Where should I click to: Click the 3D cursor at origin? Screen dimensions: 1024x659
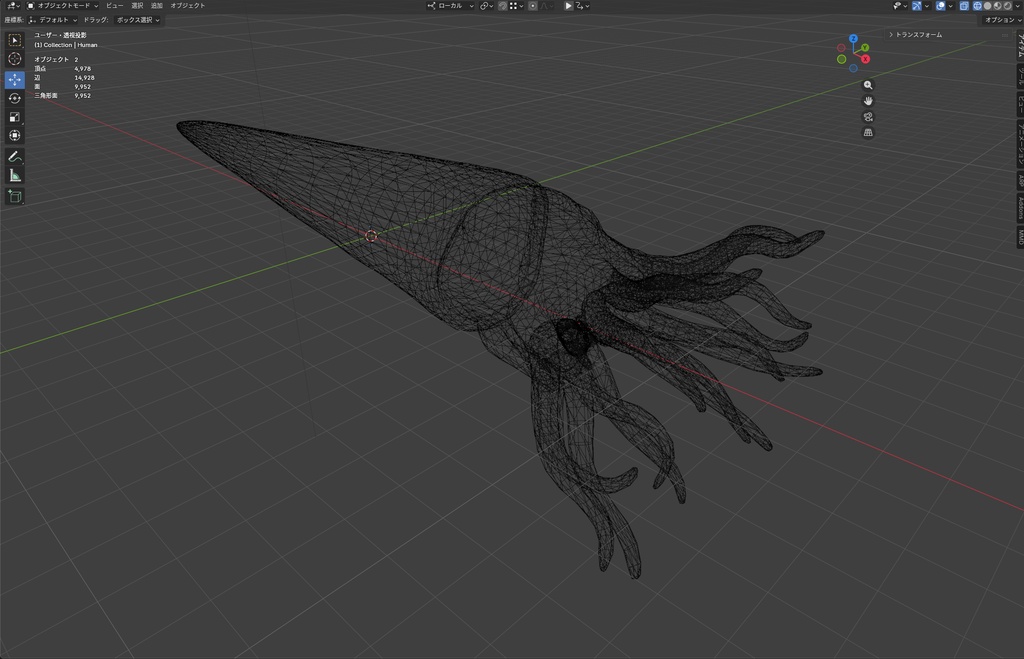pos(371,236)
